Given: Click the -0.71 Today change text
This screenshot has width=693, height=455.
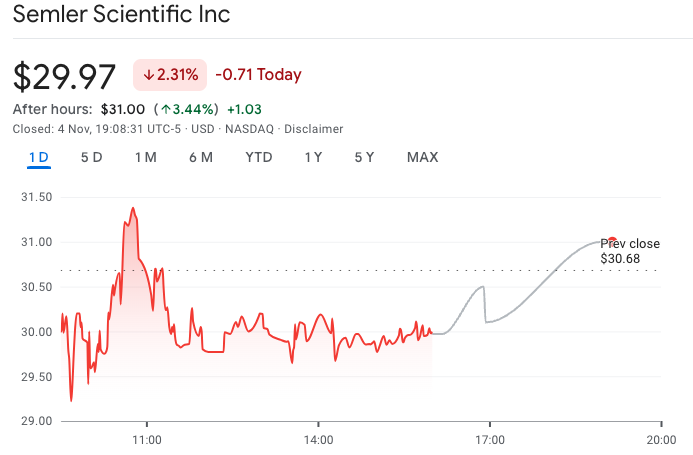Looking at the screenshot, I should [258, 75].
